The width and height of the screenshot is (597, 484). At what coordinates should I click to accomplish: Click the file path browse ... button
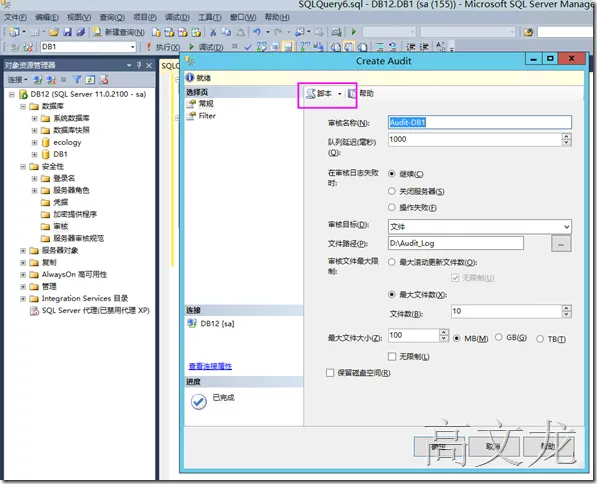561,243
